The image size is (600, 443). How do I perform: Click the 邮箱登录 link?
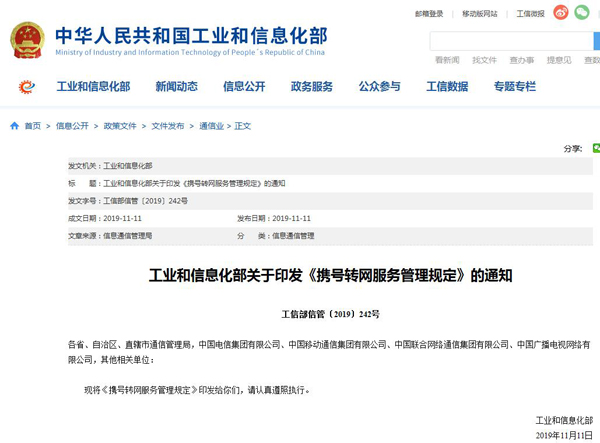click(x=430, y=14)
